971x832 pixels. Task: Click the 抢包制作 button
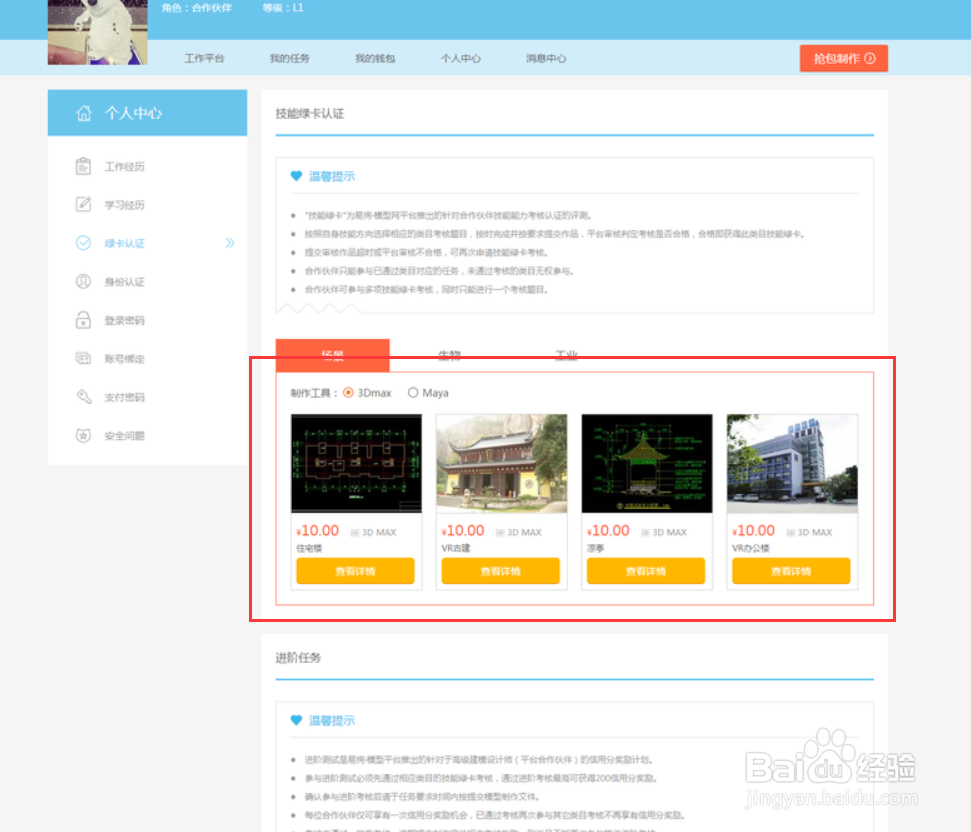click(x=843, y=58)
